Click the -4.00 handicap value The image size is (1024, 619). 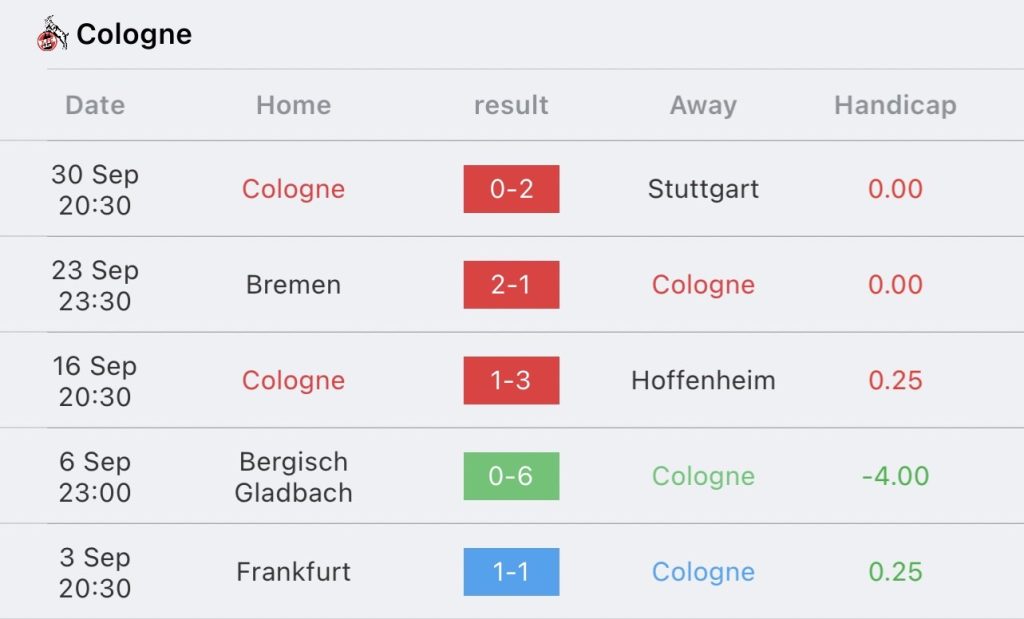895,476
